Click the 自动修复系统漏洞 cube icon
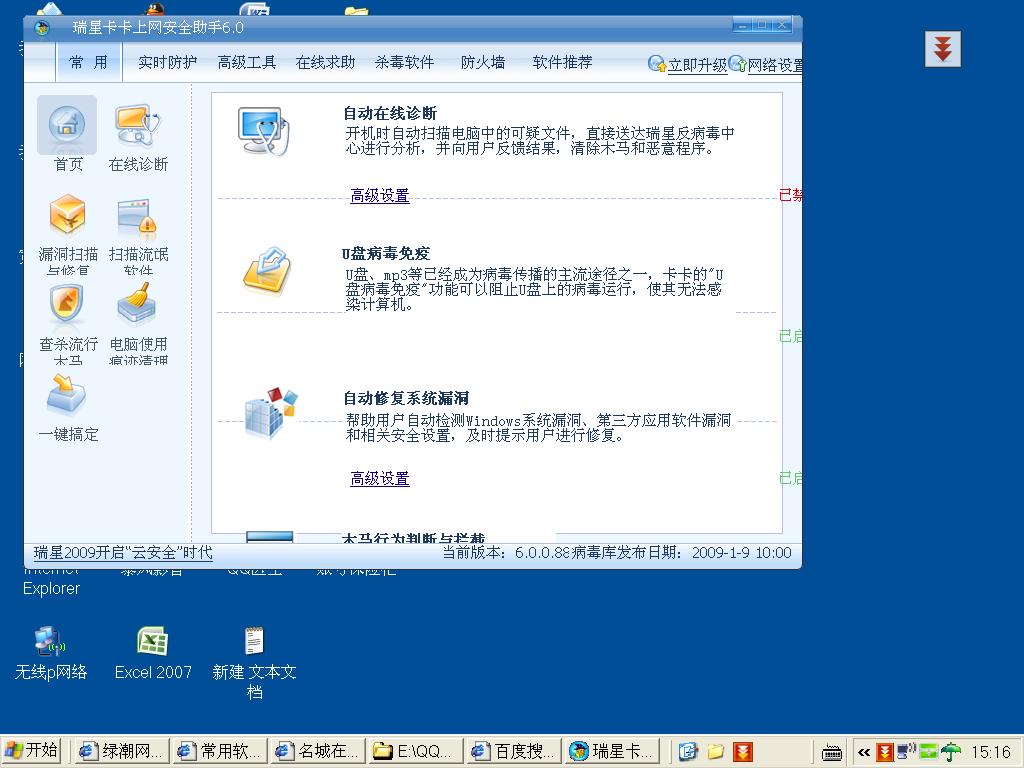Viewport: 1024px width, 768px height. (x=270, y=412)
